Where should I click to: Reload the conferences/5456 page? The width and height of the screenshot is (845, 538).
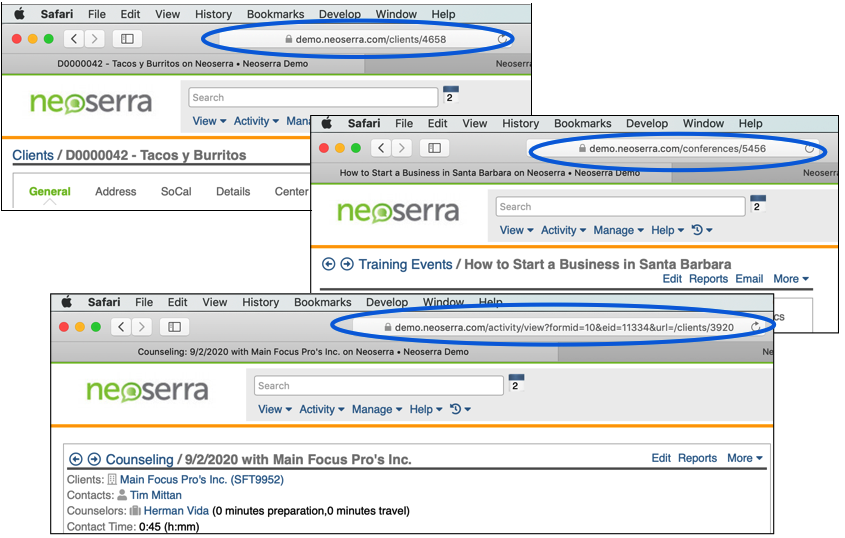(809, 148)
